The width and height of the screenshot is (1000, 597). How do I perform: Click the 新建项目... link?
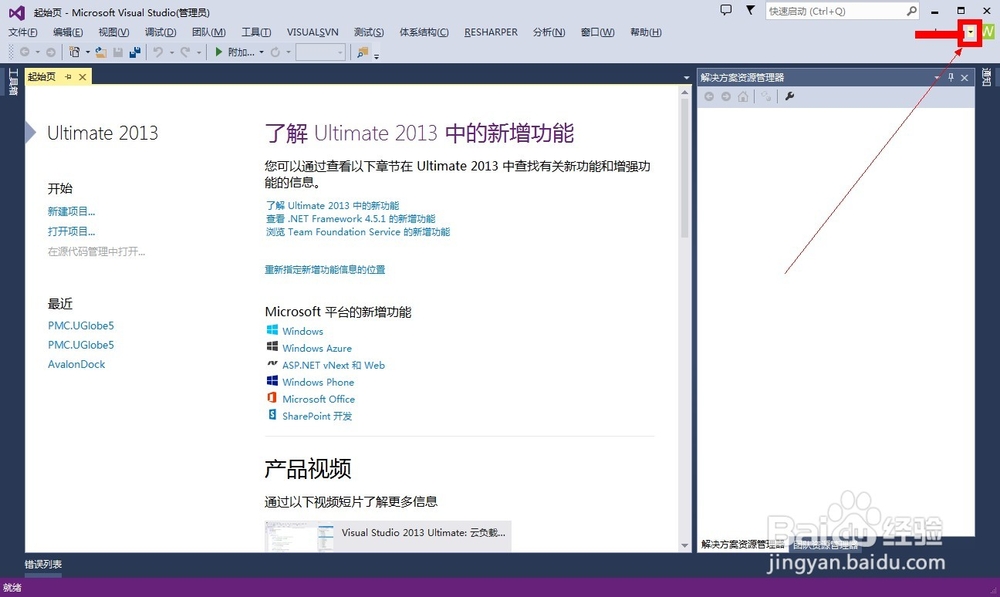pyautogui.click(x=71, y=211)
